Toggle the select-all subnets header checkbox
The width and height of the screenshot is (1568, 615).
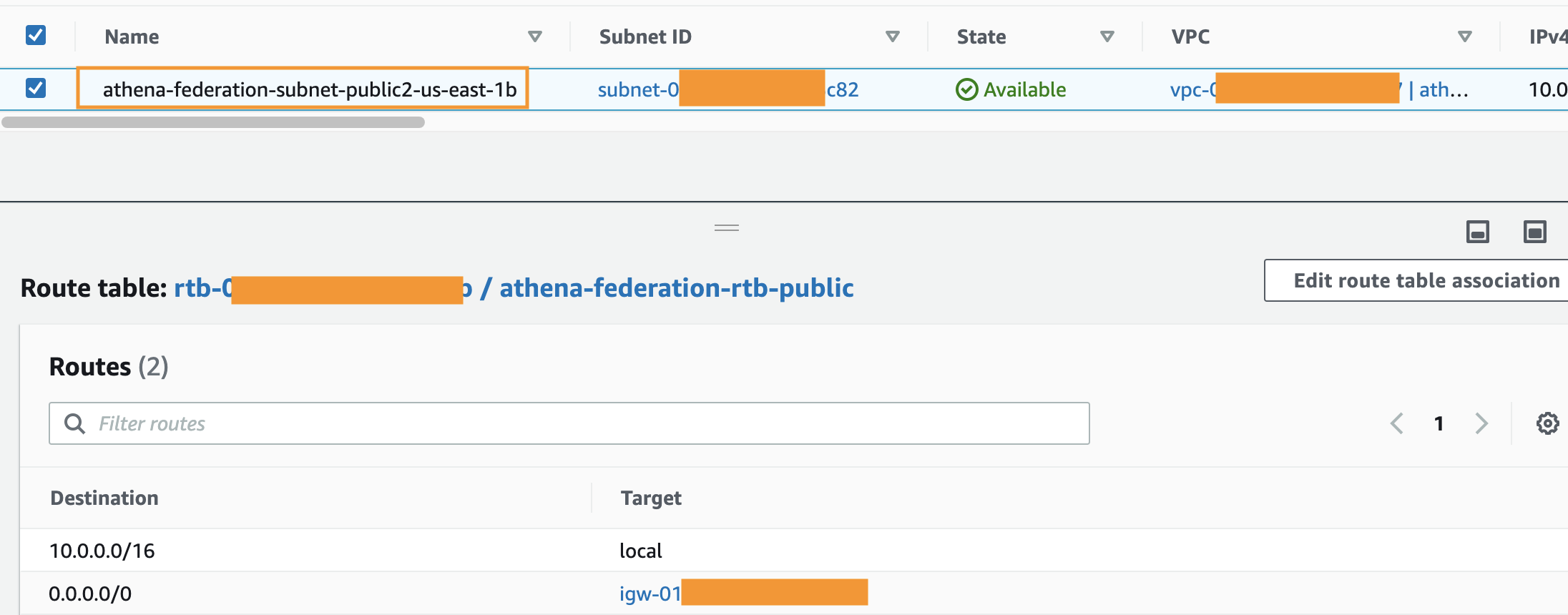[x=36, y=35]
